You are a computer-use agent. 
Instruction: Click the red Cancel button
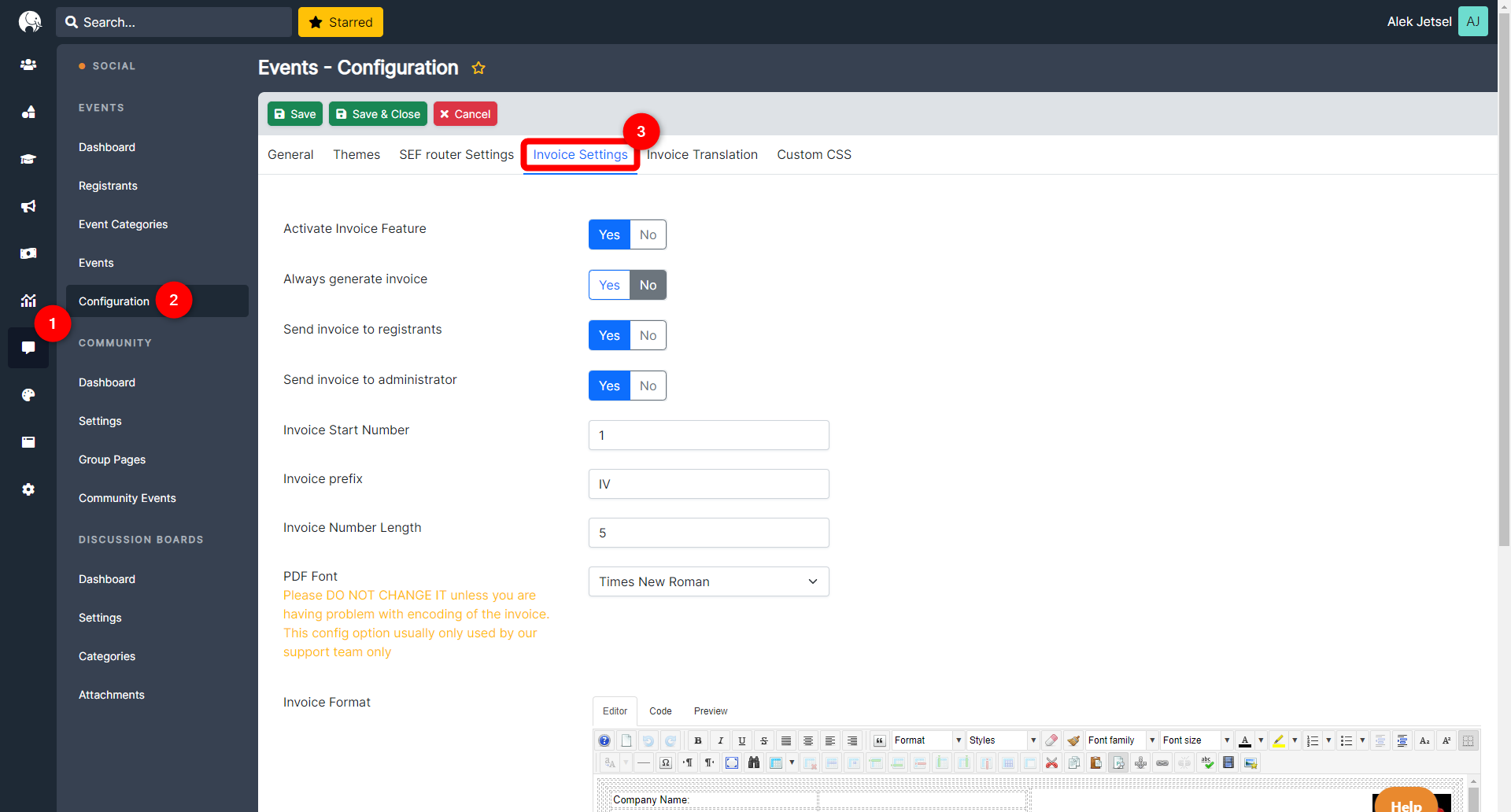465,114
